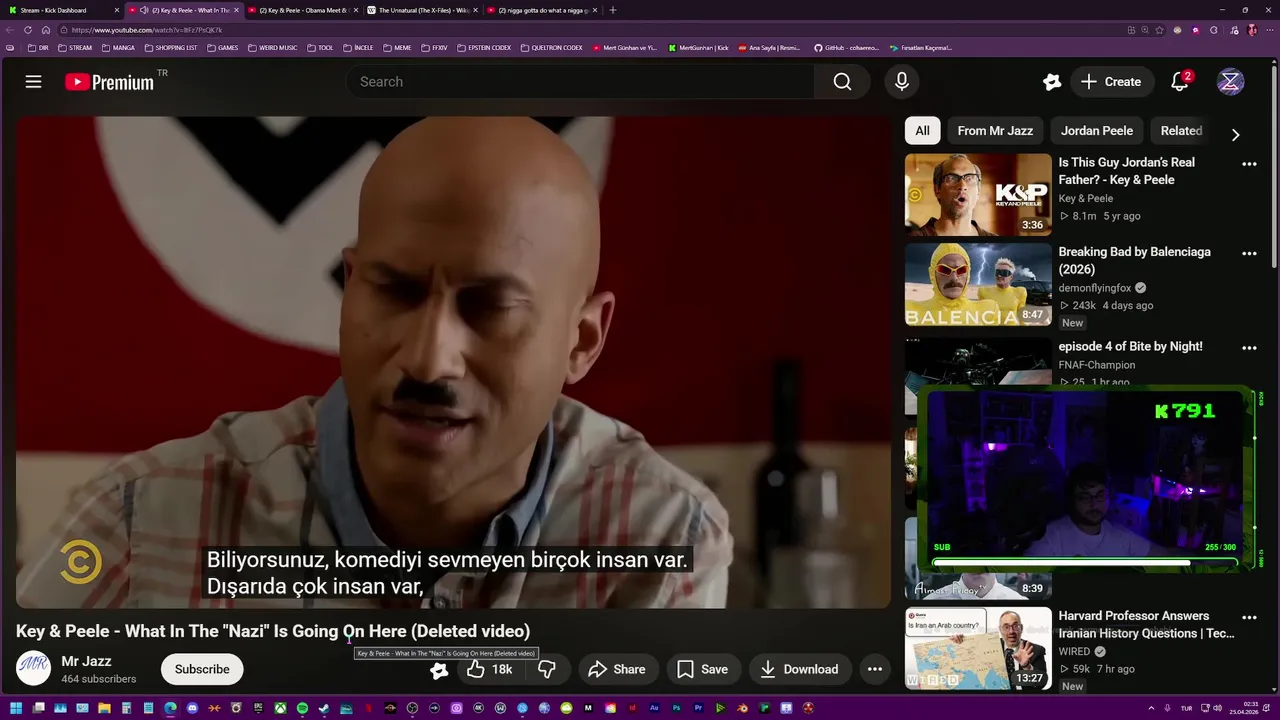
Task: Click the browser address bar URL
Action: 147,30
